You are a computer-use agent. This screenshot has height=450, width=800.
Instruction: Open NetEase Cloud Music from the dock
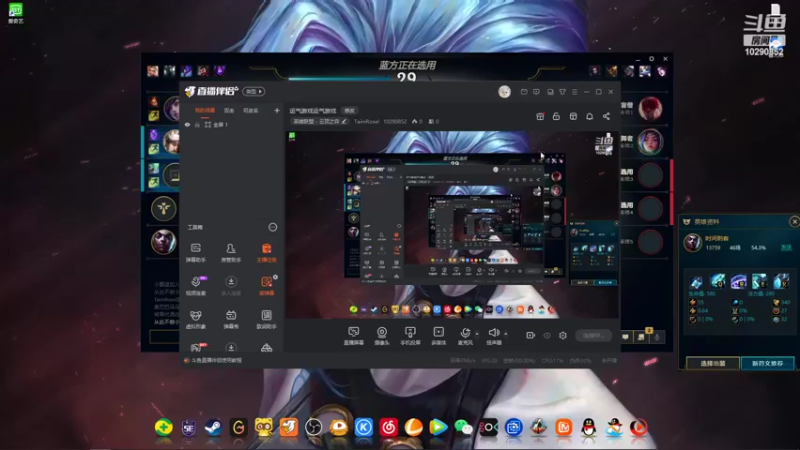(388, 427)
